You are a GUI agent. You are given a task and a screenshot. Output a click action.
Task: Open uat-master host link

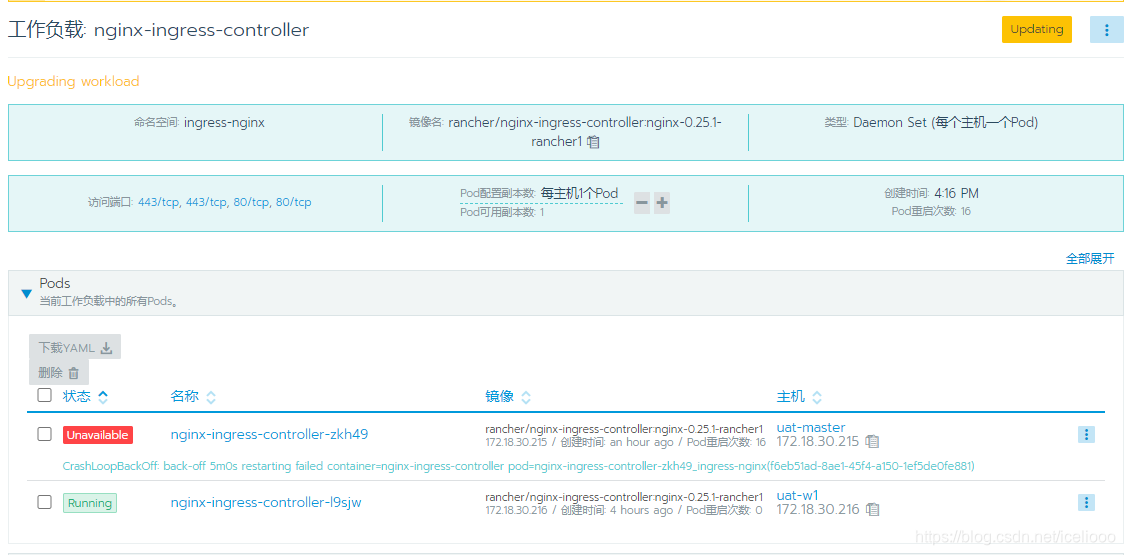pos(811,427)
